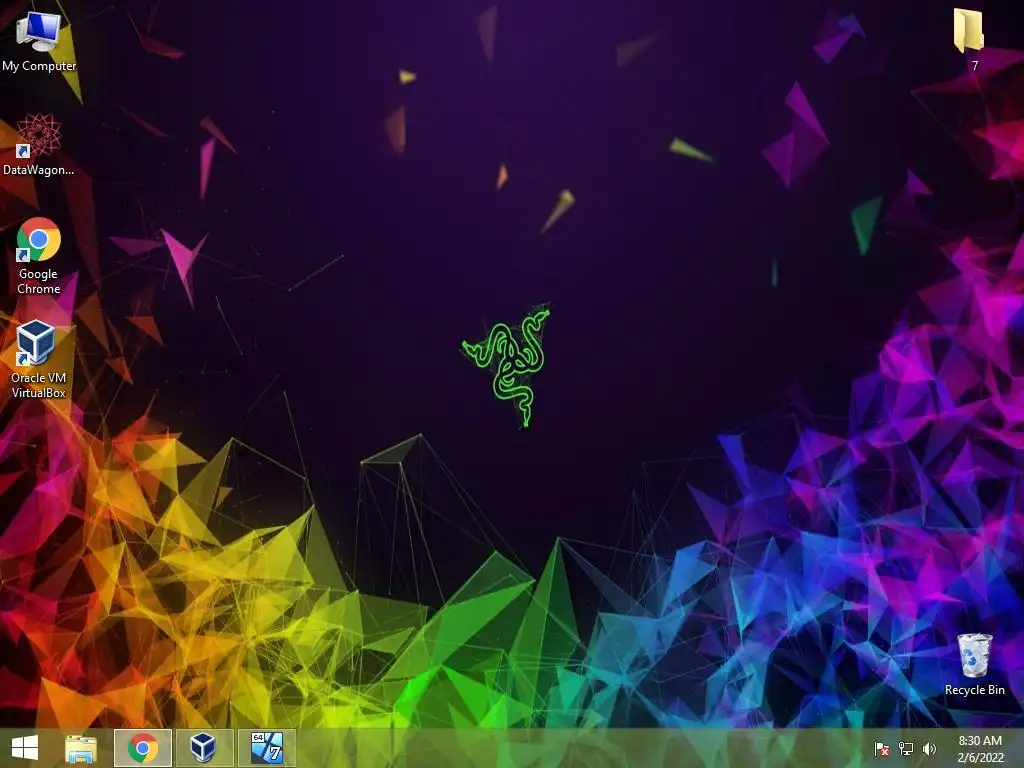Open network status icon in tray

[906, 748]
